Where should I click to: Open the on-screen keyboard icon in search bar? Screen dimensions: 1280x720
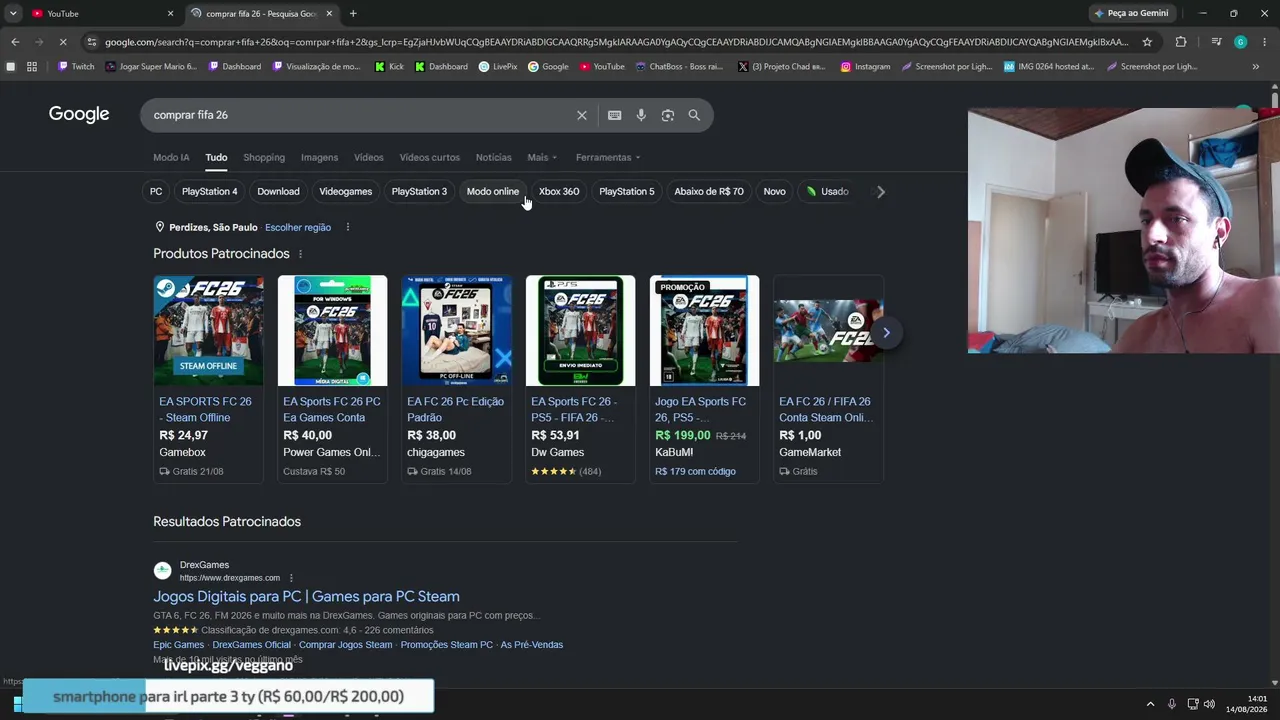615,115
